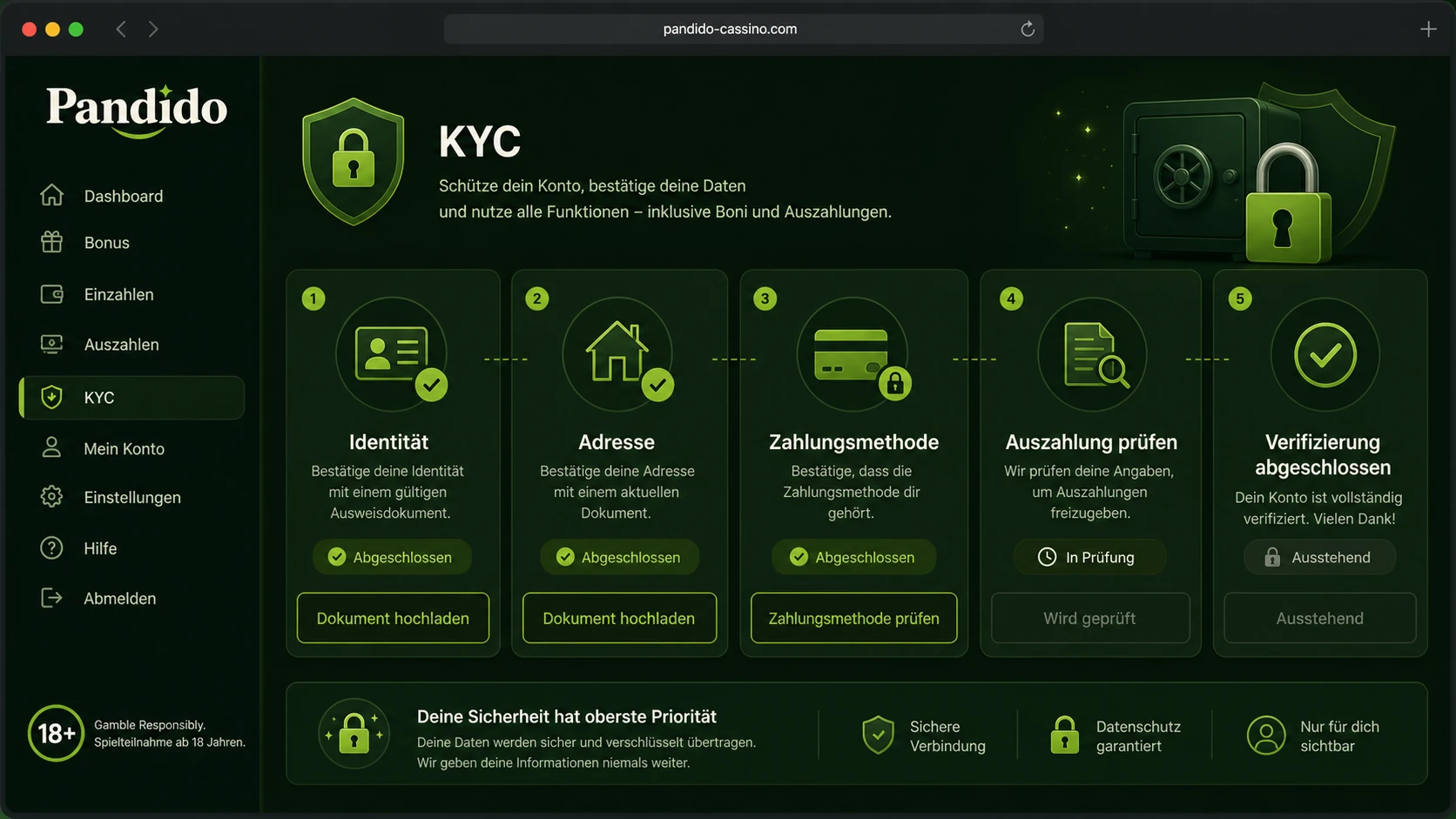Click the In Prüfung status badge
The width and height of the screenshot is (1456, 819).
pos(1089,557)
